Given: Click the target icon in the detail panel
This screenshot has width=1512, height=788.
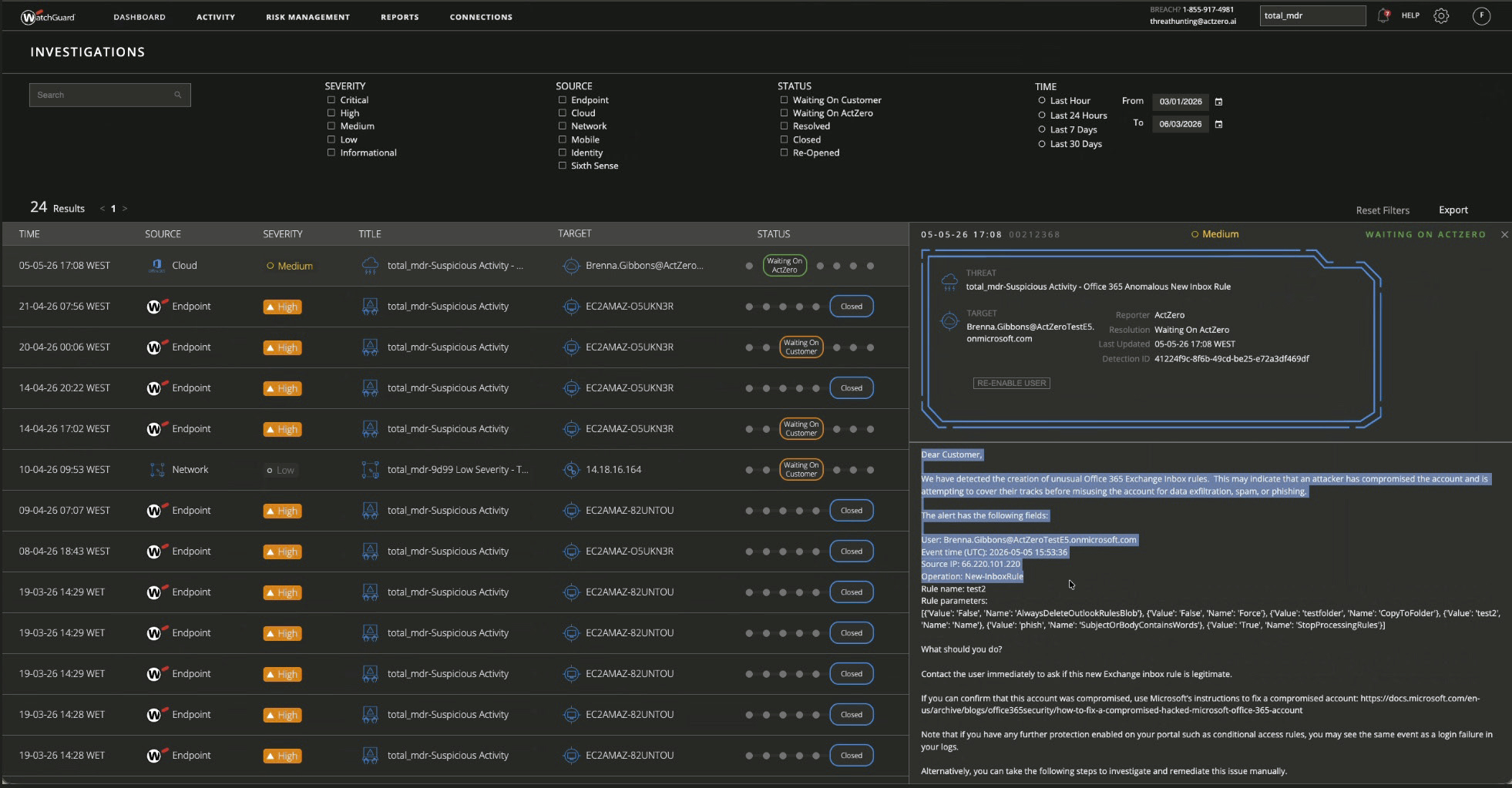Looking at the screenshot, I should [949, 321].
